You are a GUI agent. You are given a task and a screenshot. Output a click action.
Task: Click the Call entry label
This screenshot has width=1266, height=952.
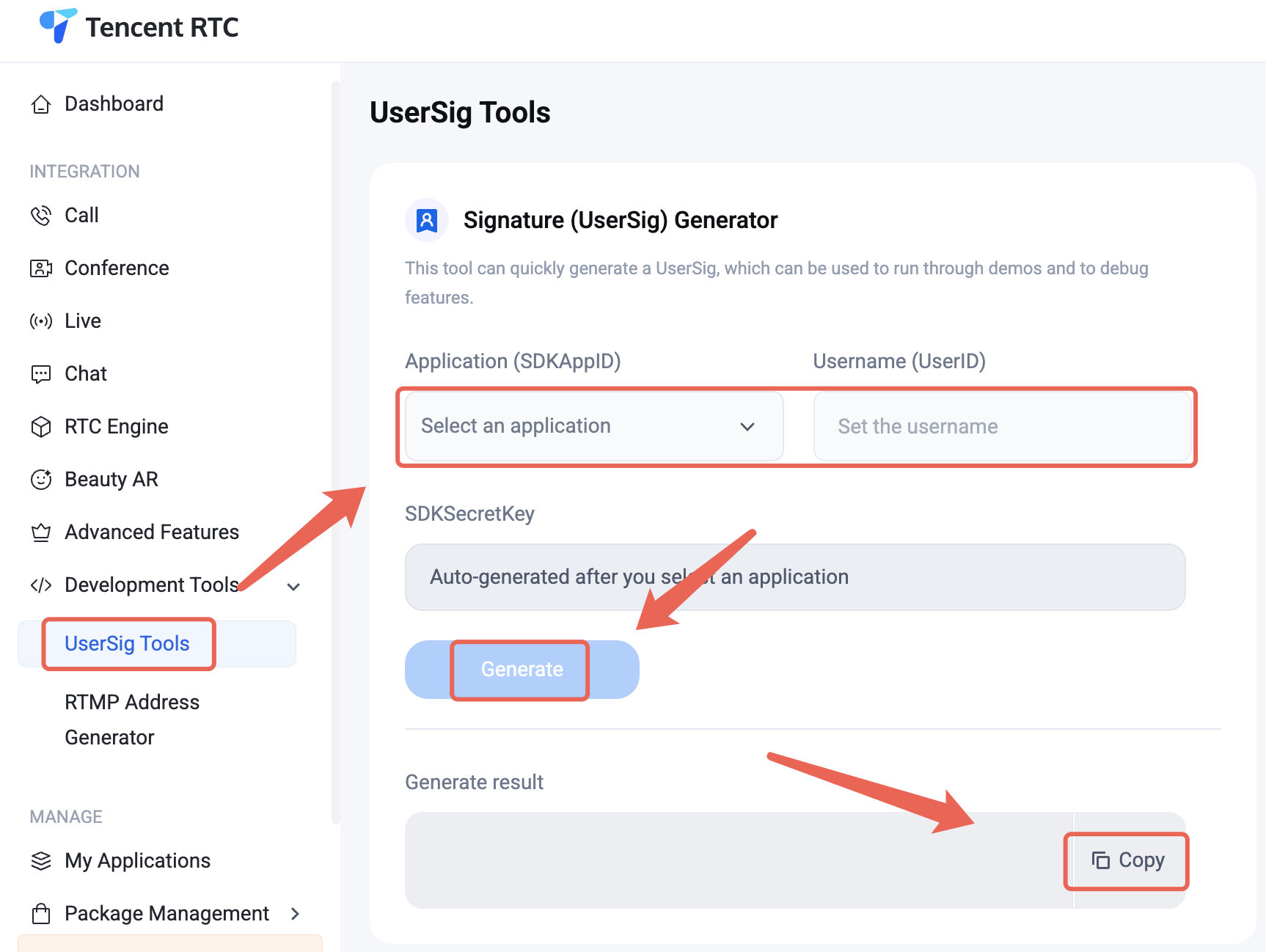(x=81, y=216)
